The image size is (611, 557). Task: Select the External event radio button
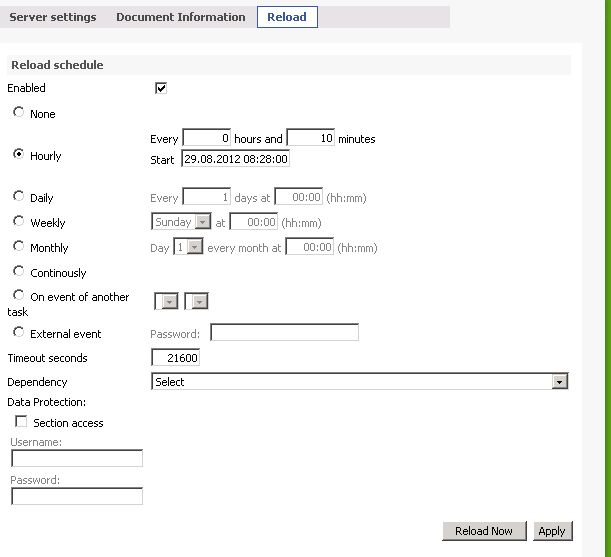point(19,333)
